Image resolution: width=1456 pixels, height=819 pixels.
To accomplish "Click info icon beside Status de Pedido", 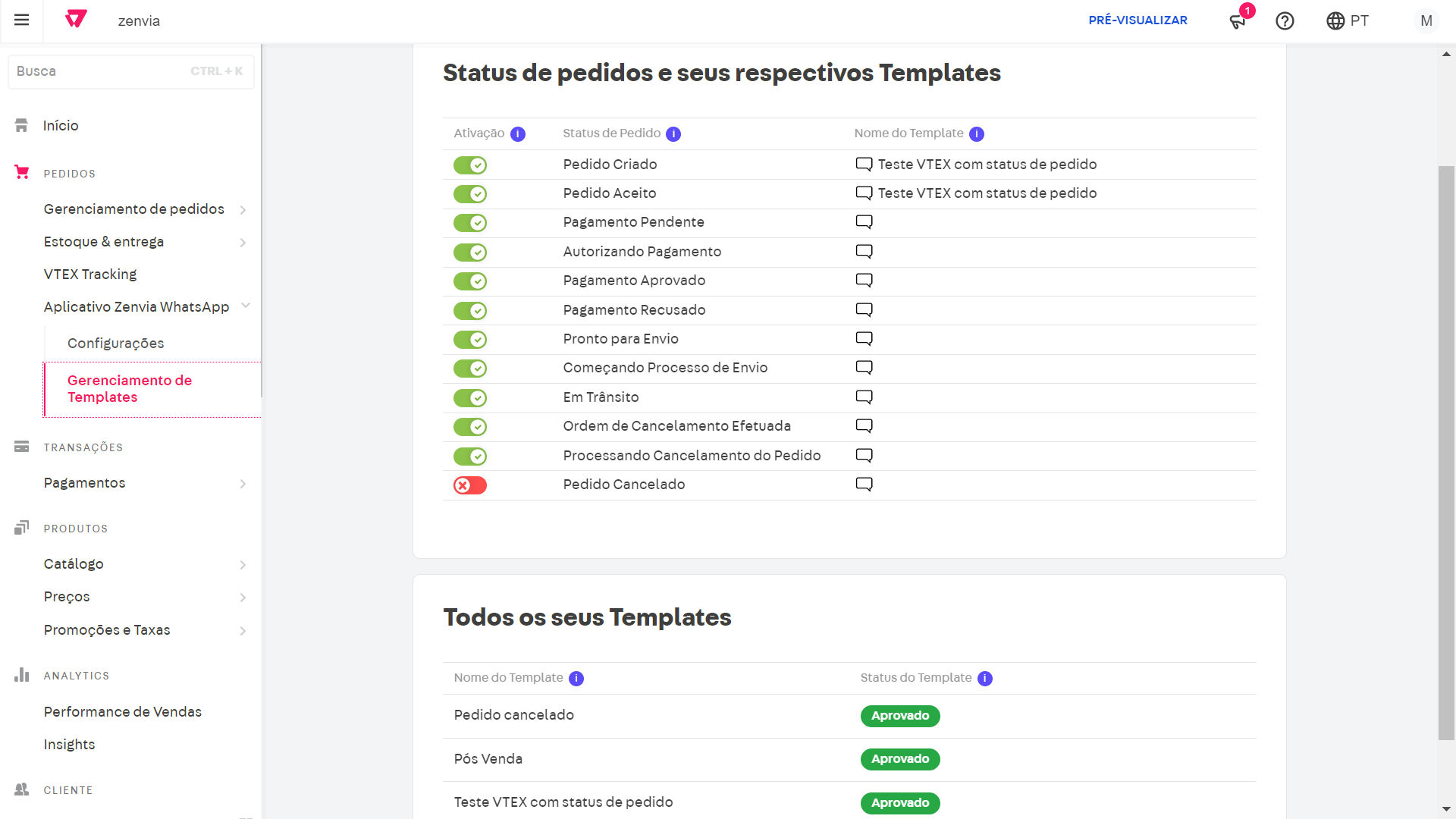I will 673,134.
